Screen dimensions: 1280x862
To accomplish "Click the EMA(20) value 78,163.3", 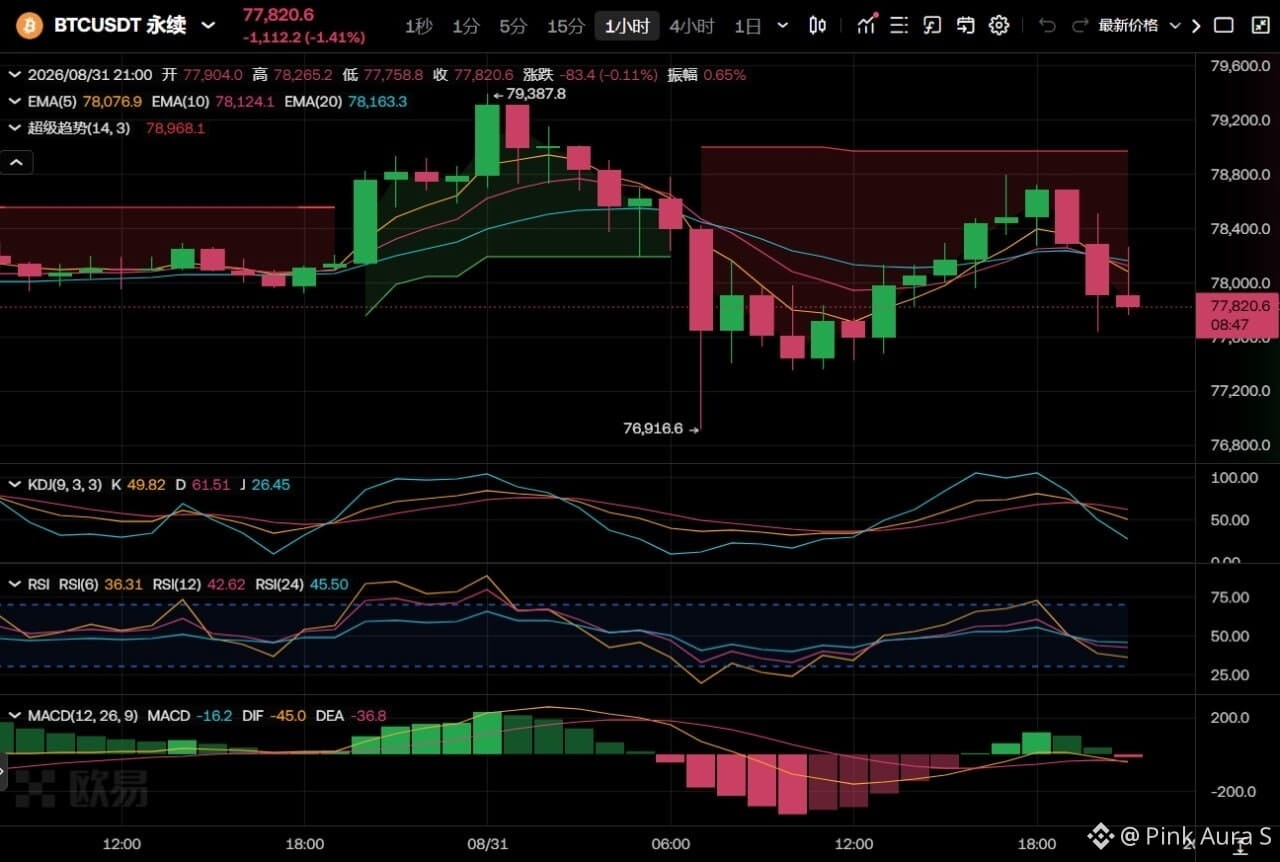I will [x=377, y=101].
